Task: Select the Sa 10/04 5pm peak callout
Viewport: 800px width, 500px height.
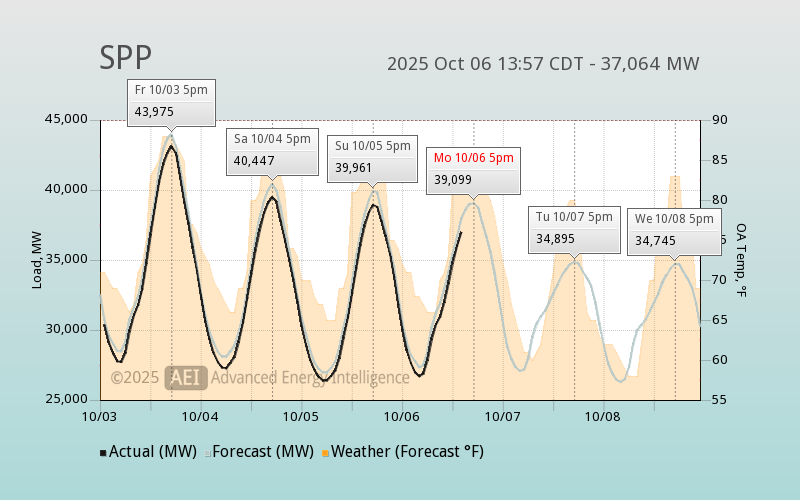Action: (272, 149)
